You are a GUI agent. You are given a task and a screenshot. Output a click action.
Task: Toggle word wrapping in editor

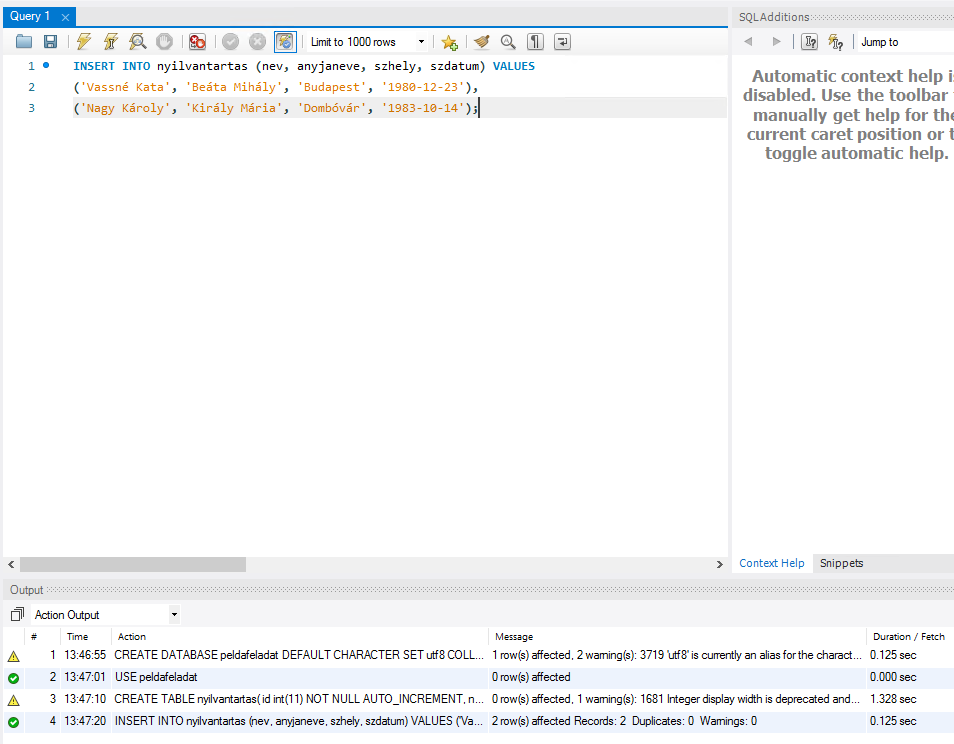563,42
